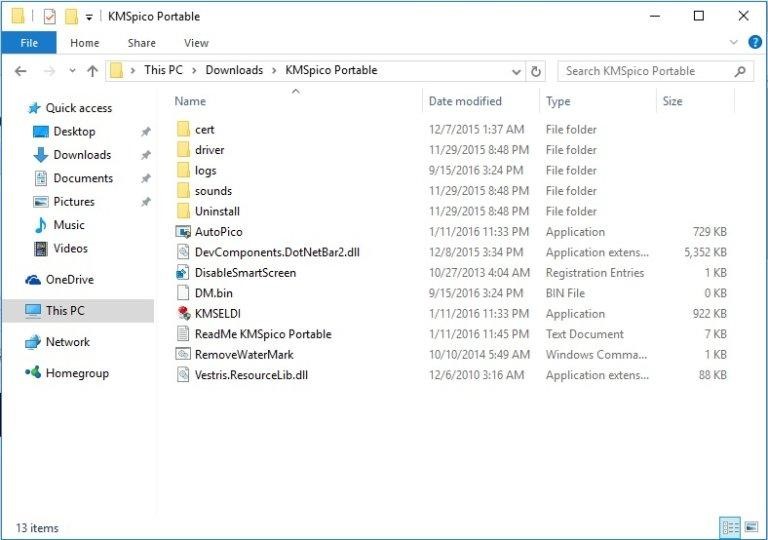Viewport: 768px width, 540px height.
Task: Expand the ribbon using the chevron arrow
Action: coord(735,42)
